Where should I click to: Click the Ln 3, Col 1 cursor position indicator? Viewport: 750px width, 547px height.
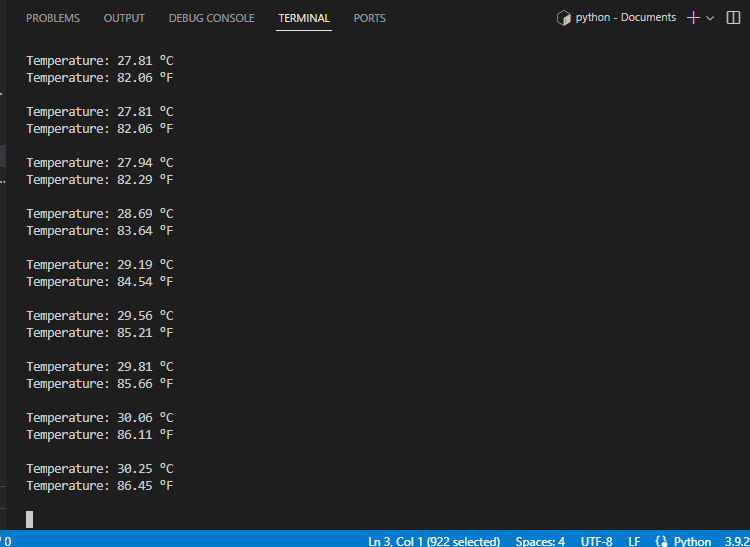[x=434, y=541]
